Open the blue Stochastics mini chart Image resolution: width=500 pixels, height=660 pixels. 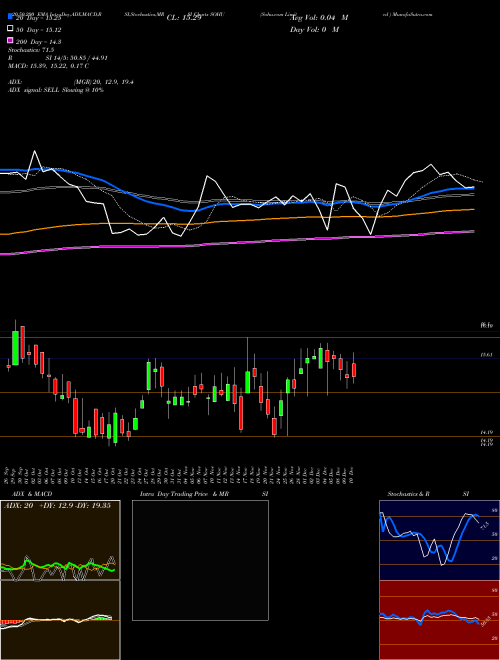[x=439, y=540]
